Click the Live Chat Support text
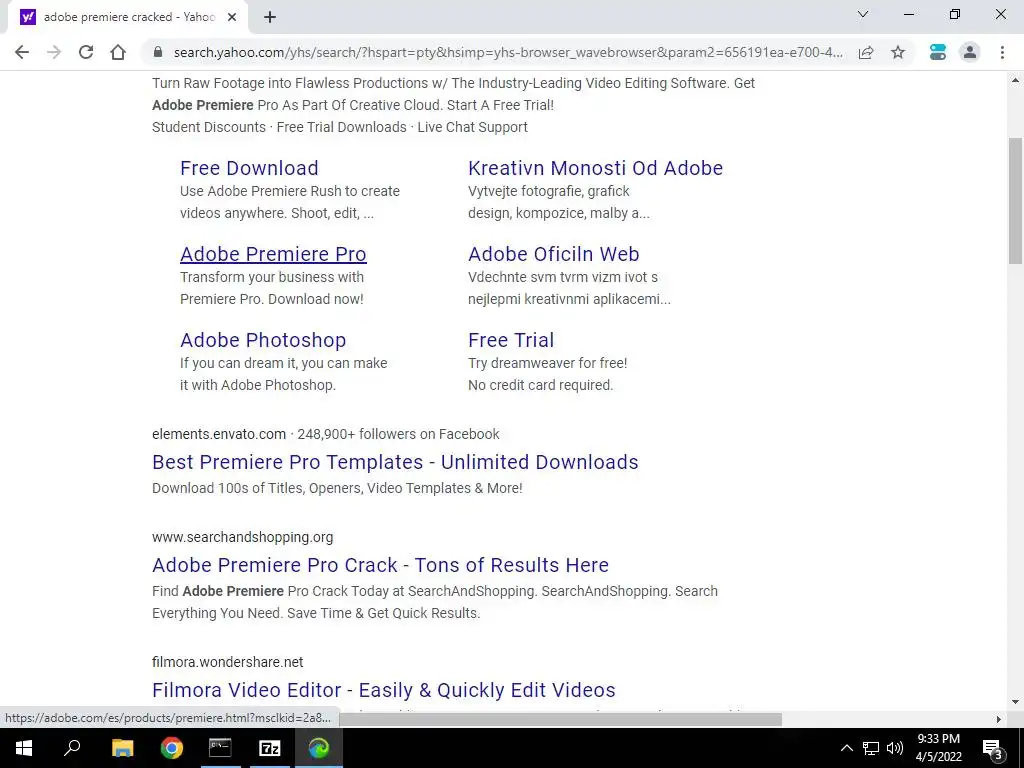This screenshot has height=768, width=1024. [472, 127]
